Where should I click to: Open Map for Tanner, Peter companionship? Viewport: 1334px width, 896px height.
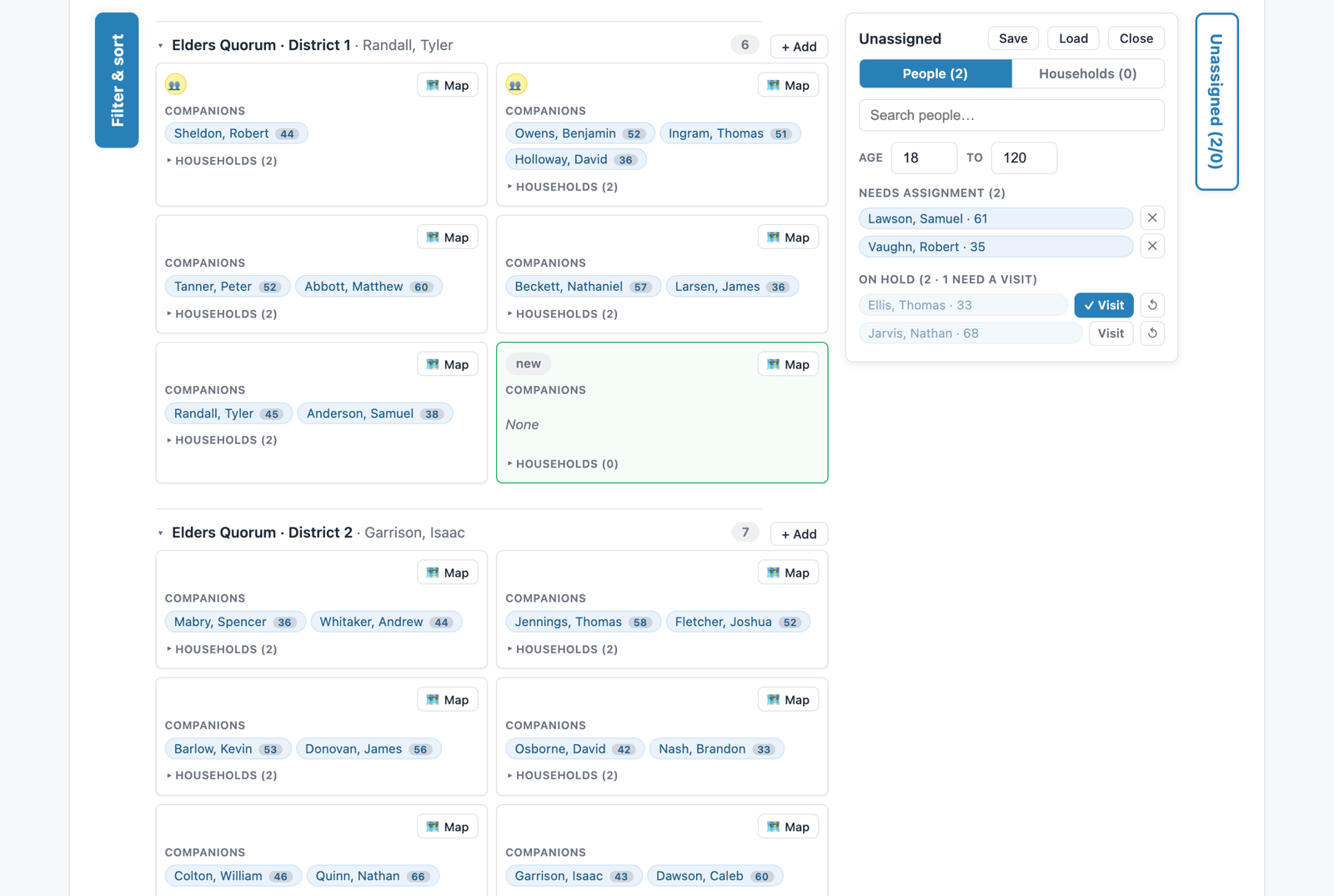click(x=448, y=238)
